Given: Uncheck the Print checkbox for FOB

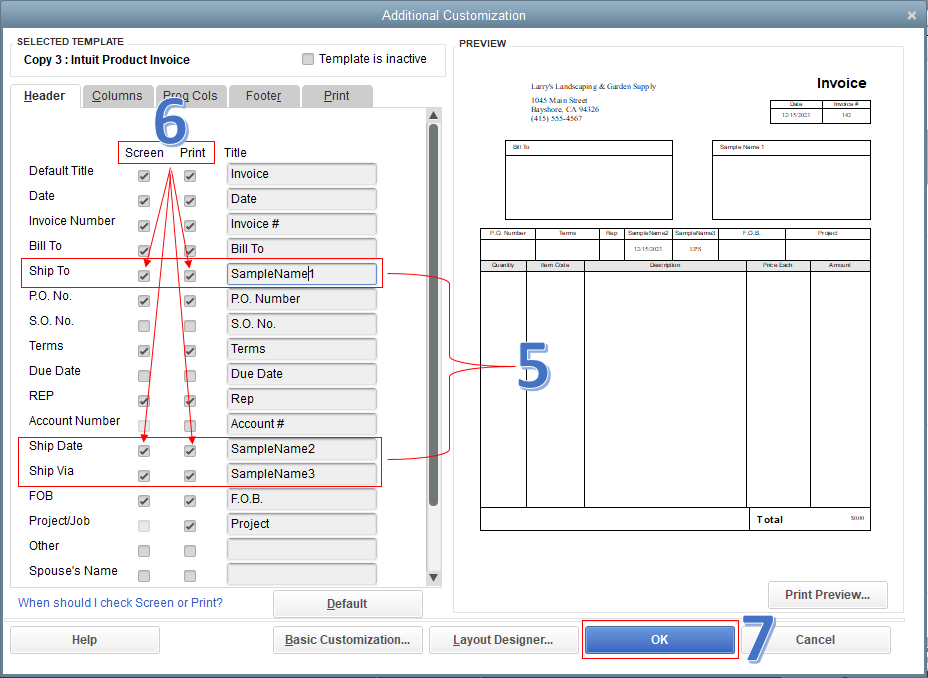Looking at the screenshot, I should (x=189, y=499).
